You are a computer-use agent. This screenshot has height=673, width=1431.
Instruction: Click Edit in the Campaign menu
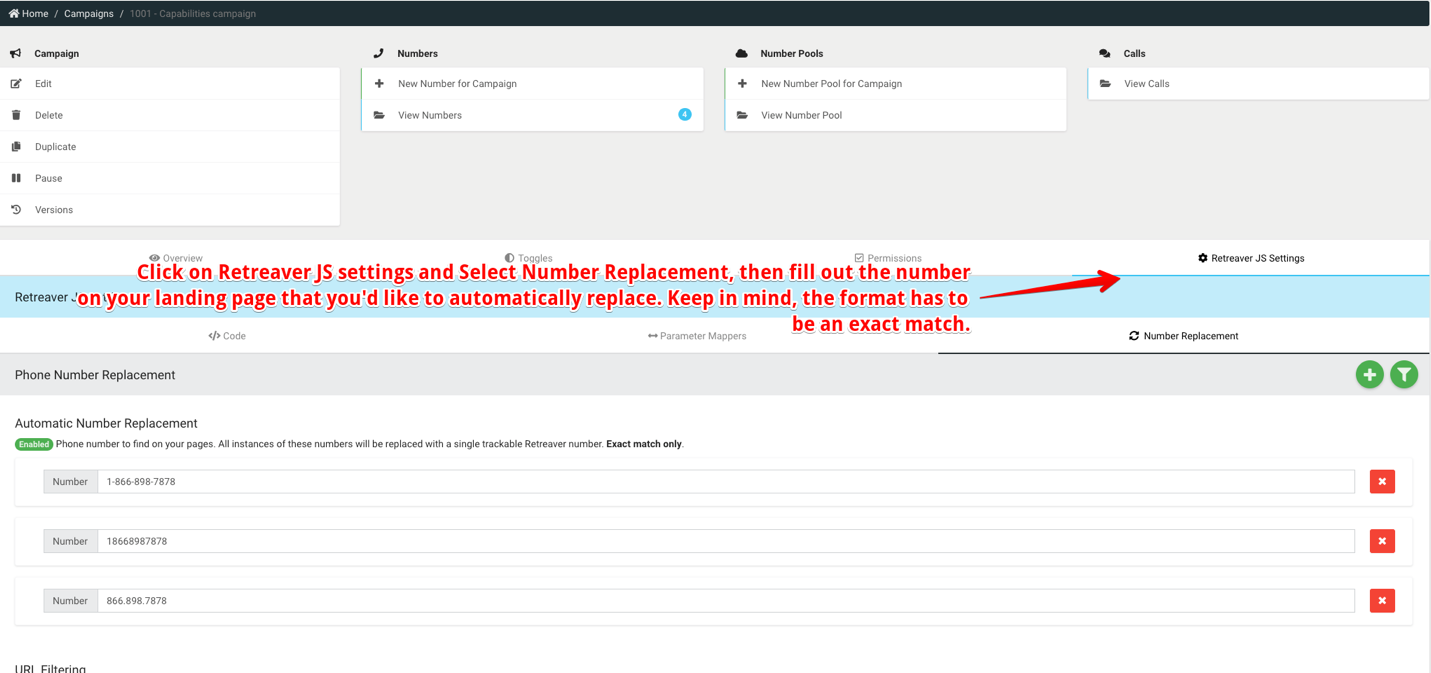[43, 84]
